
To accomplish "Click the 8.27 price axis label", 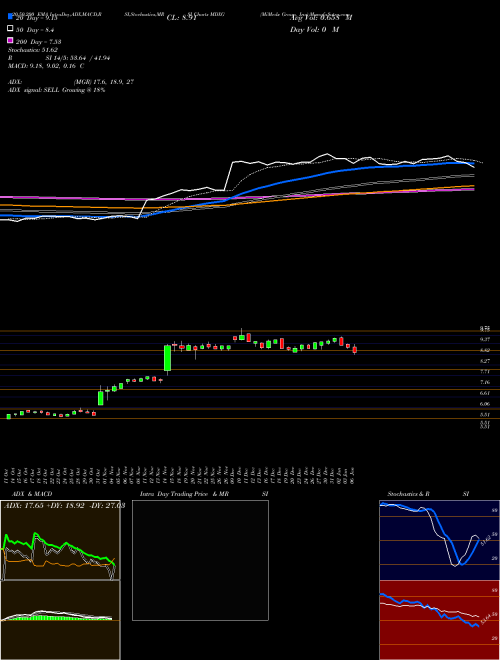I will pyautogui.click(x=484, y=361).
